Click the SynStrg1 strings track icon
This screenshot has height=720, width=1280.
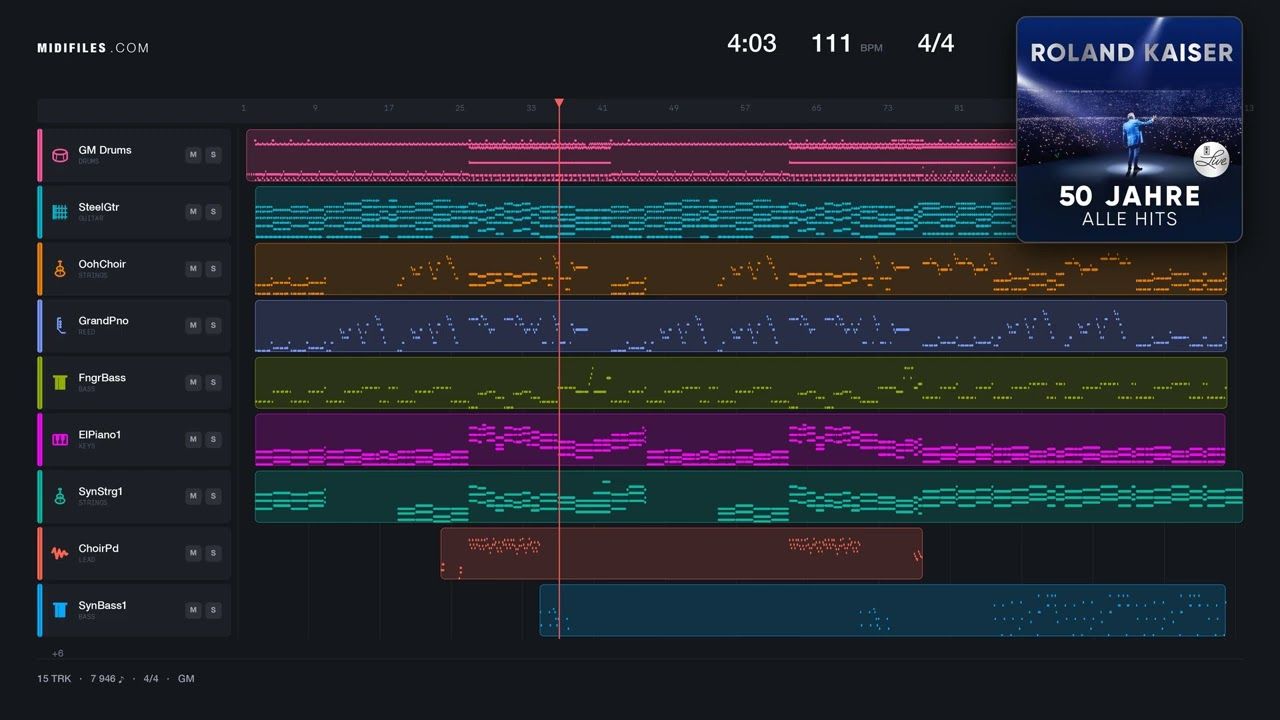click(60, 497)
